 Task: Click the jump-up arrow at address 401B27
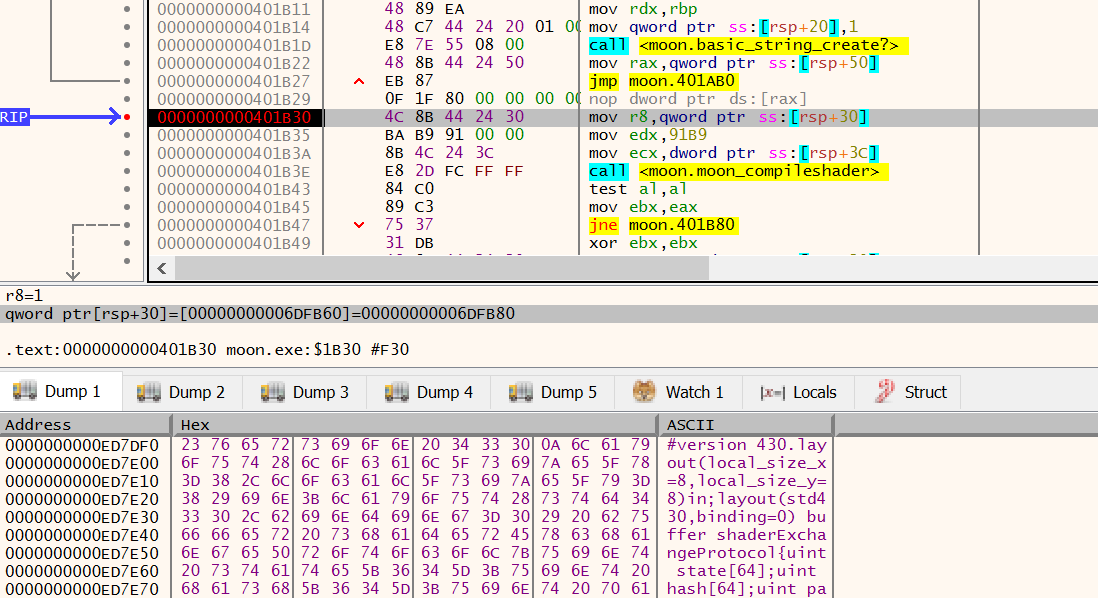pos(359,81)
